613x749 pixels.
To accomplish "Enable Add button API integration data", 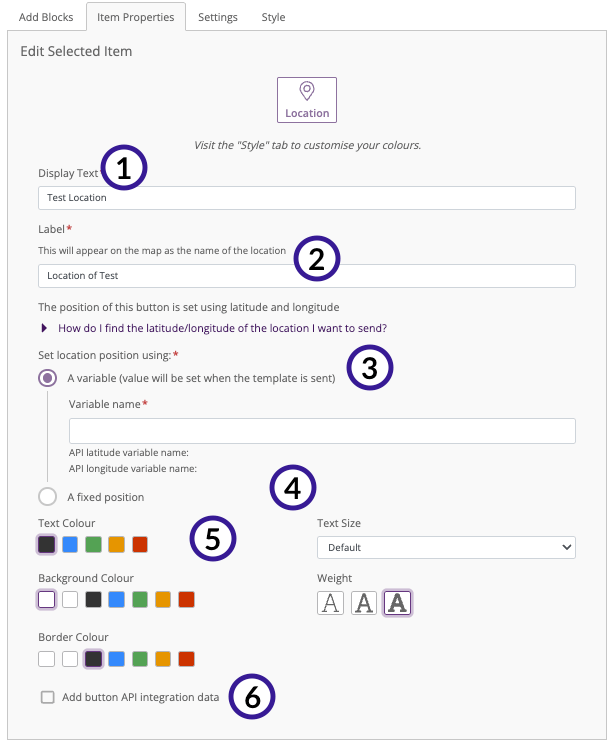I will click(48, 697).
